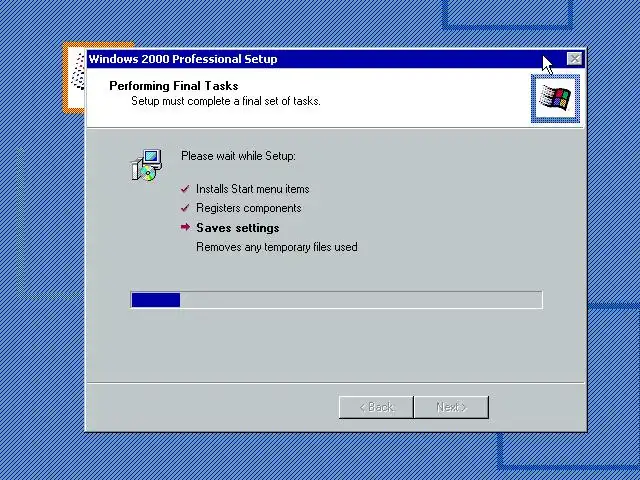Screen dimensions: 640x480
Task: Click the Windows flag logo icon
Action: (x=555, y=98)
